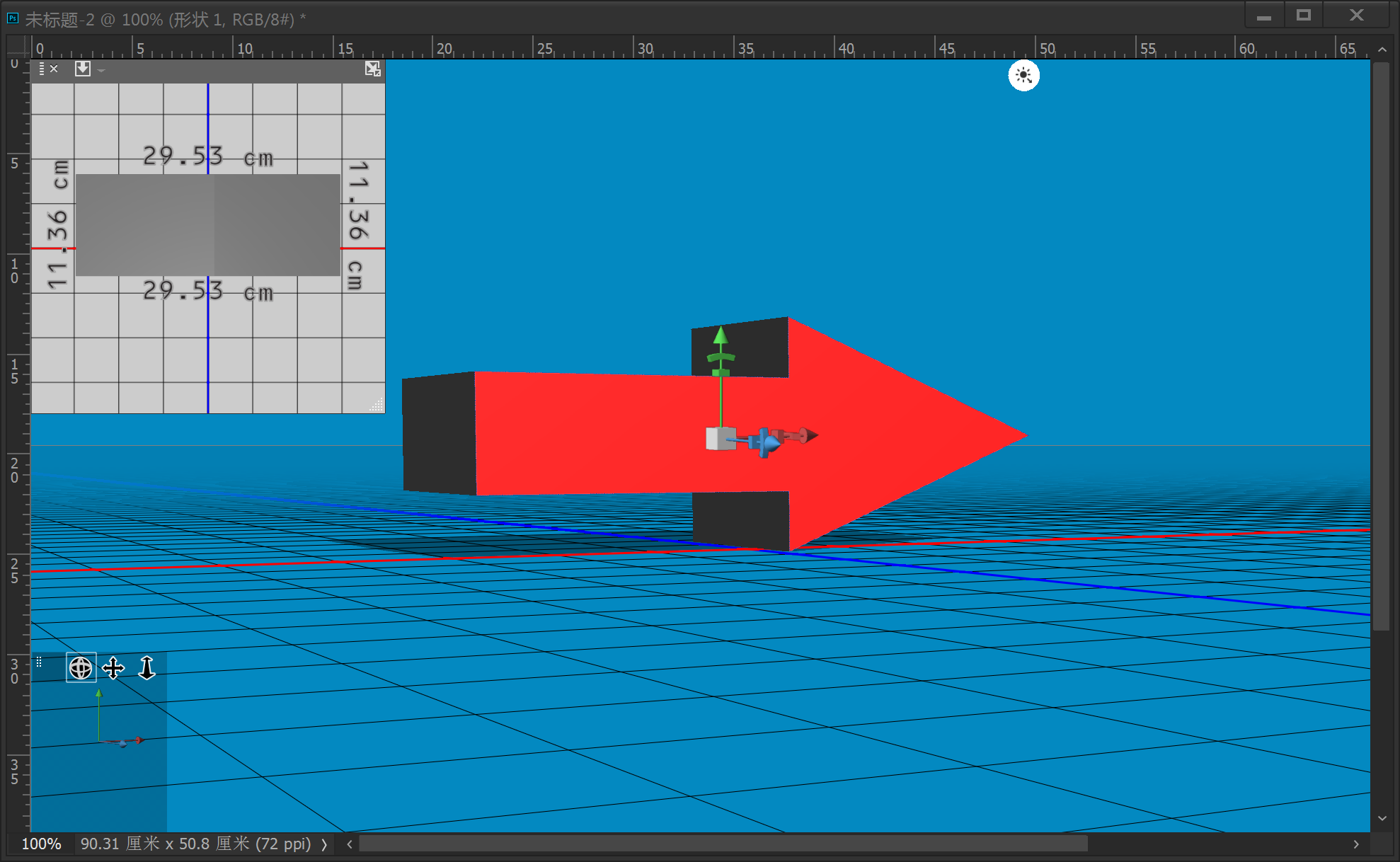Click the vertical scroll up arrow
The image size is (1400, 862).
point(1382,50)
